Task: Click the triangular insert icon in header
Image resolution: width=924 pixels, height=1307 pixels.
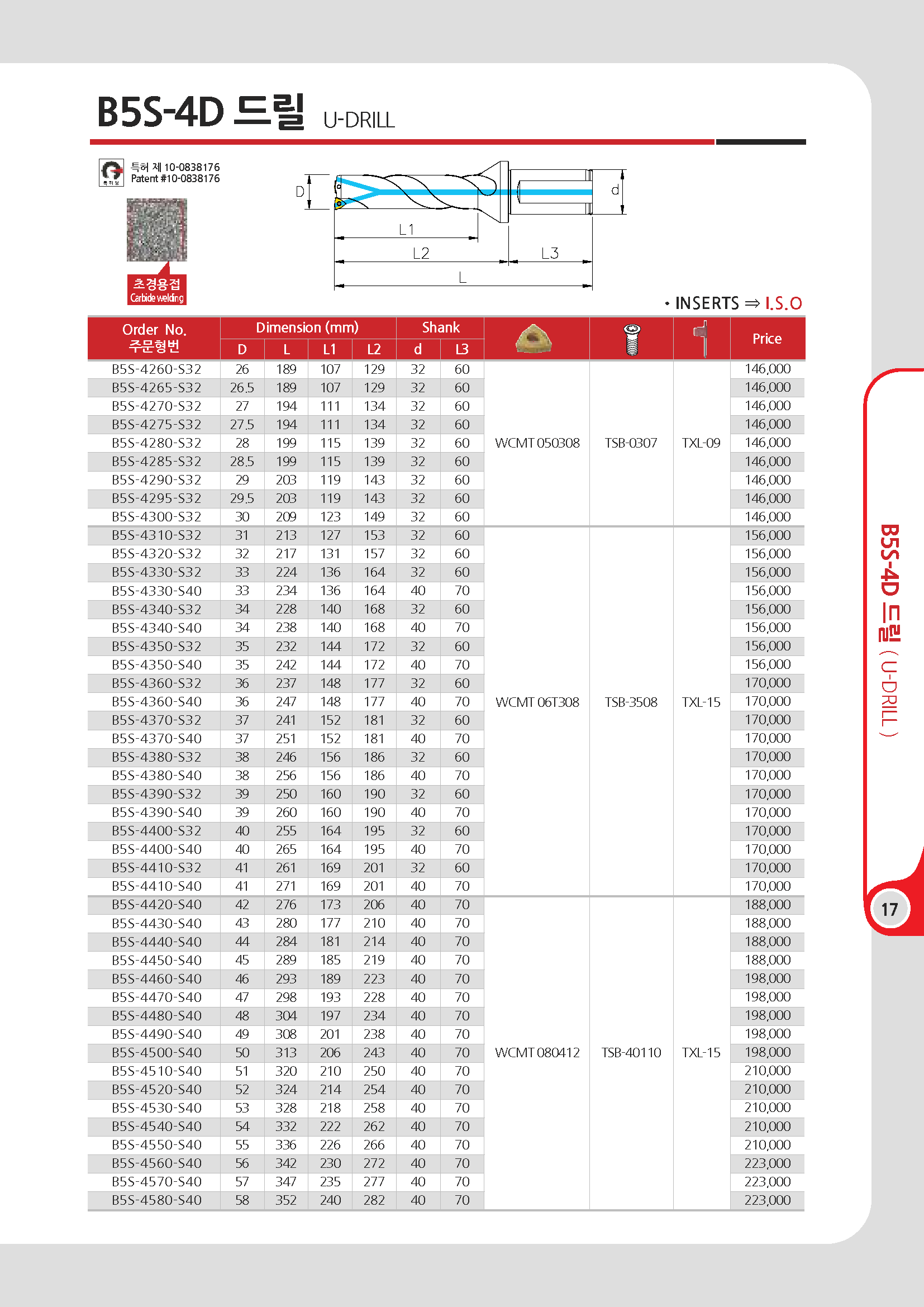Action: point(533,338)
